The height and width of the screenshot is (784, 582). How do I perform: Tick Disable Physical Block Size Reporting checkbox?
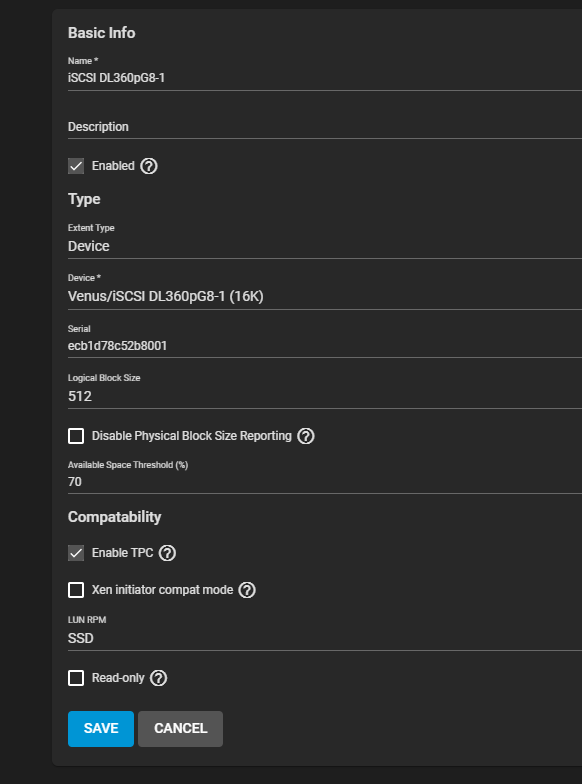[76, 436]
